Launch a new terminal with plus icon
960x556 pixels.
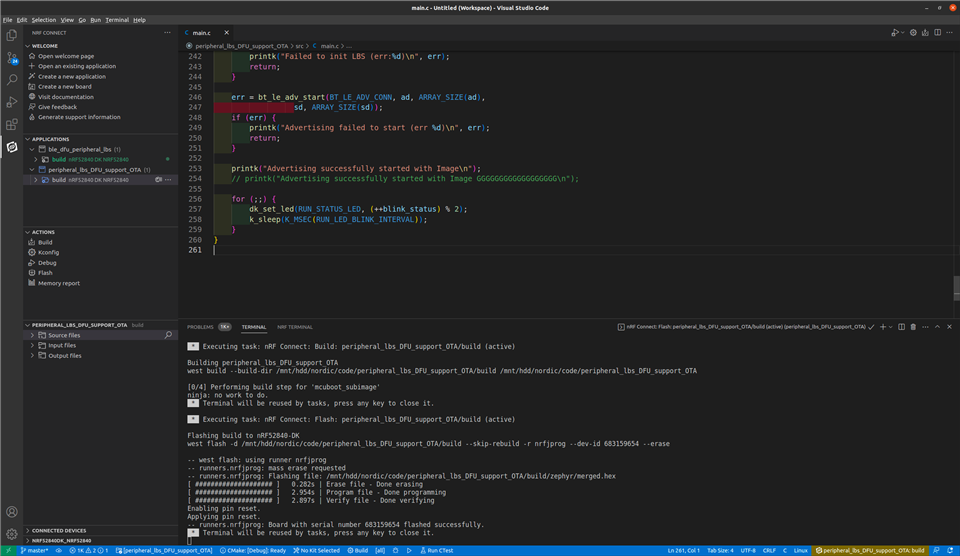(883, 327)
